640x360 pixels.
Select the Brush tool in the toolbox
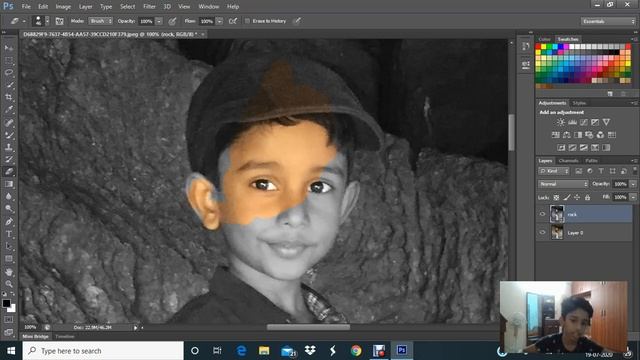coord(9,135)
